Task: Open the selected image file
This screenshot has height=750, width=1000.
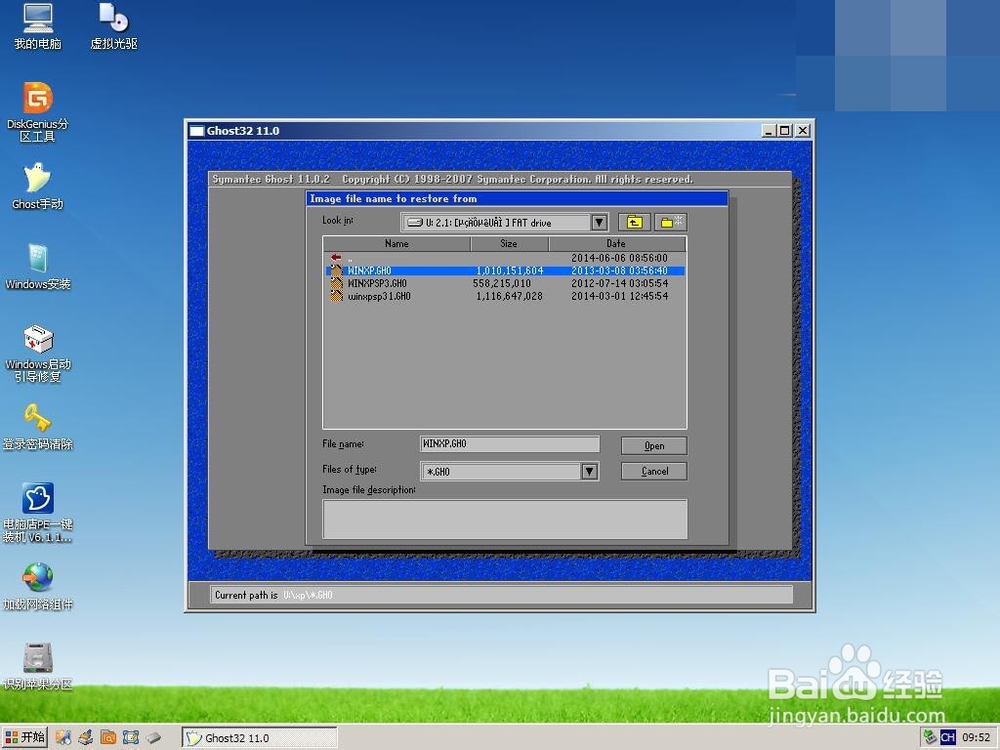Action: point(654,446)
